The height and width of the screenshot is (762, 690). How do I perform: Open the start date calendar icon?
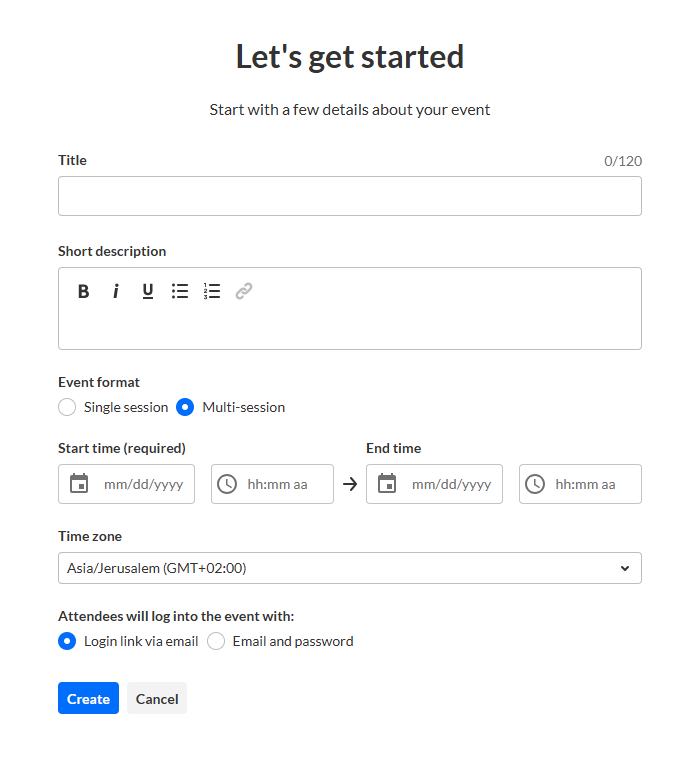tap(80, 484)
